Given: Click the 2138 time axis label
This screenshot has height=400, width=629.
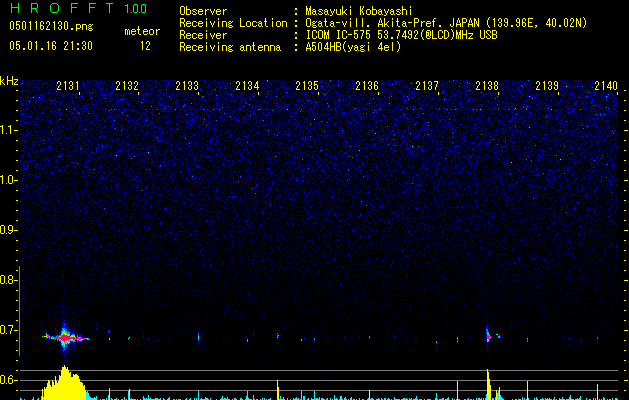Looking at the screenshot, I should [487, 86].
